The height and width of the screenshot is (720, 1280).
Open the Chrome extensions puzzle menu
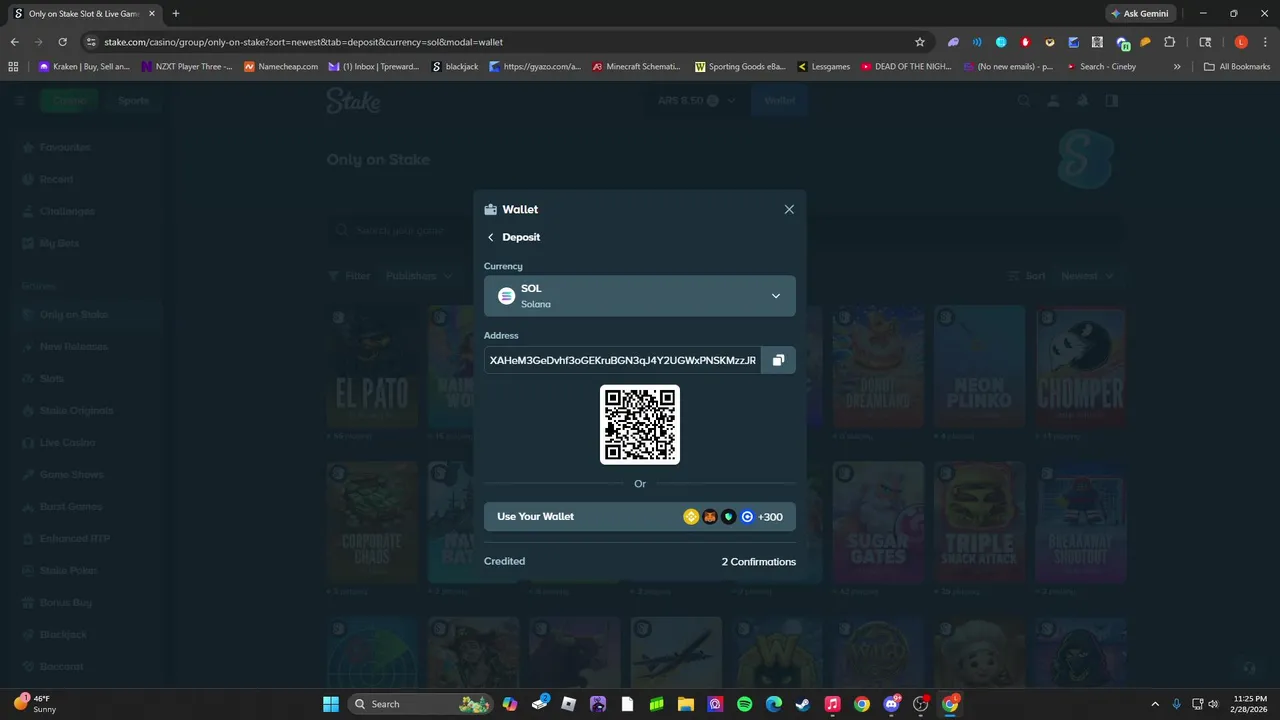point(1170,42)
